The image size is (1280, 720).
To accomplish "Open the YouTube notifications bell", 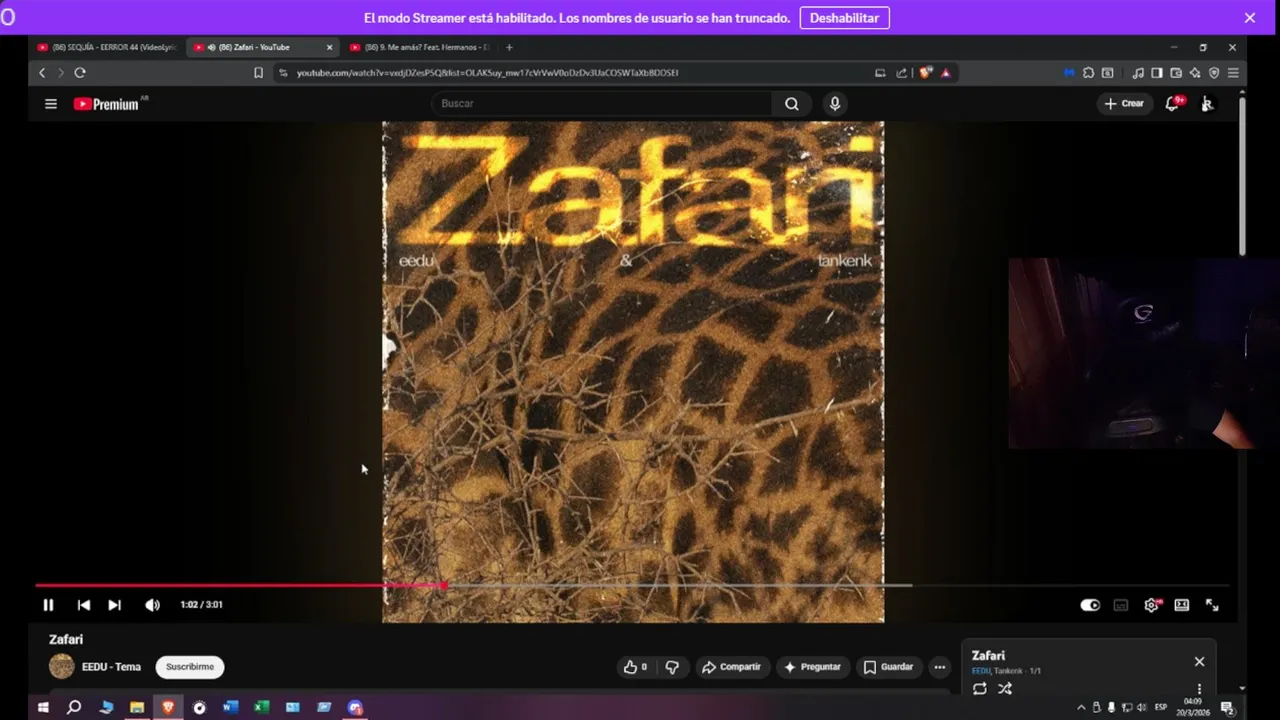I will pos(1173,104).
